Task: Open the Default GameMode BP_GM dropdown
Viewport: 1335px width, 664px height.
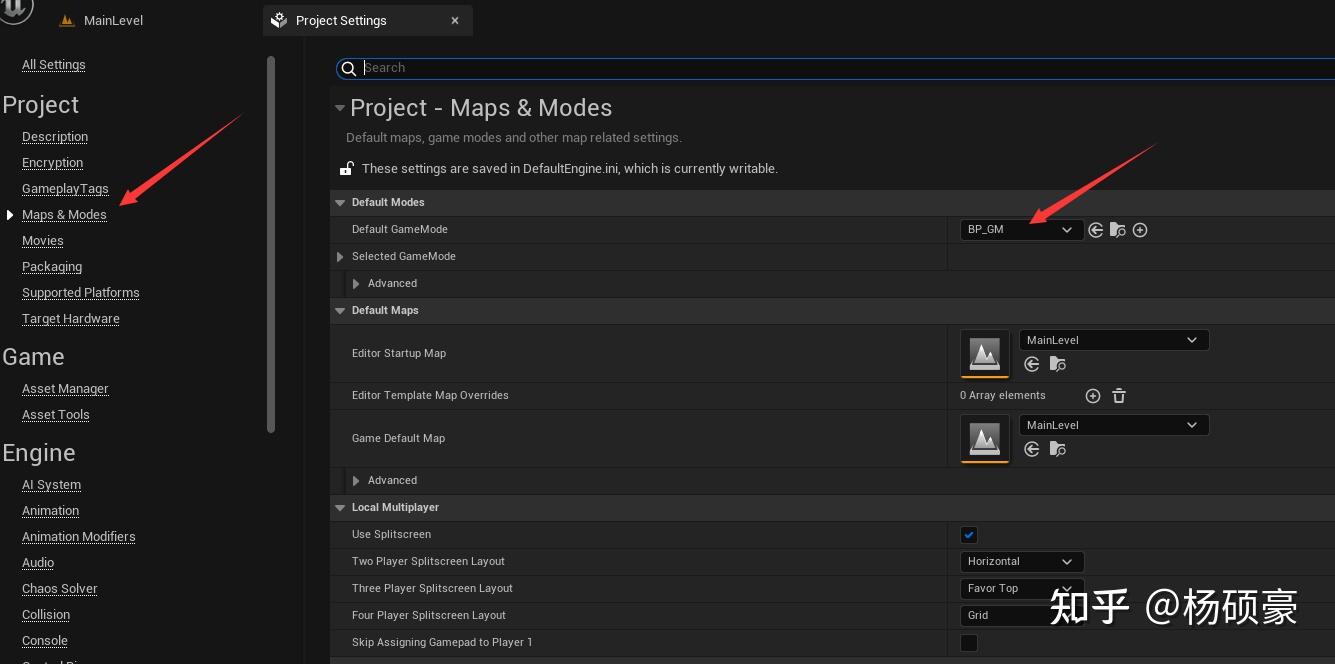Action: (1020, 230)
